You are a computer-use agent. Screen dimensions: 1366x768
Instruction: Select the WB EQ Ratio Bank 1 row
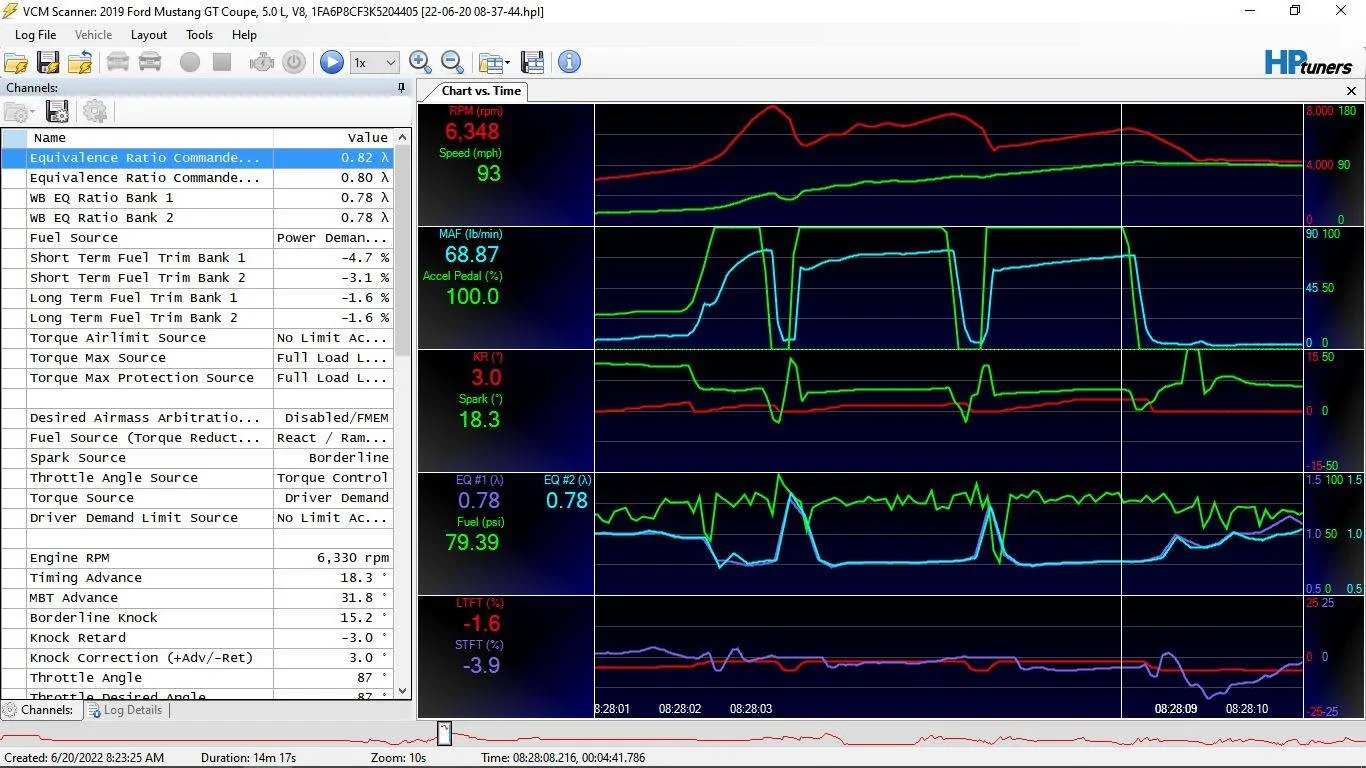[x=197, y=198]
